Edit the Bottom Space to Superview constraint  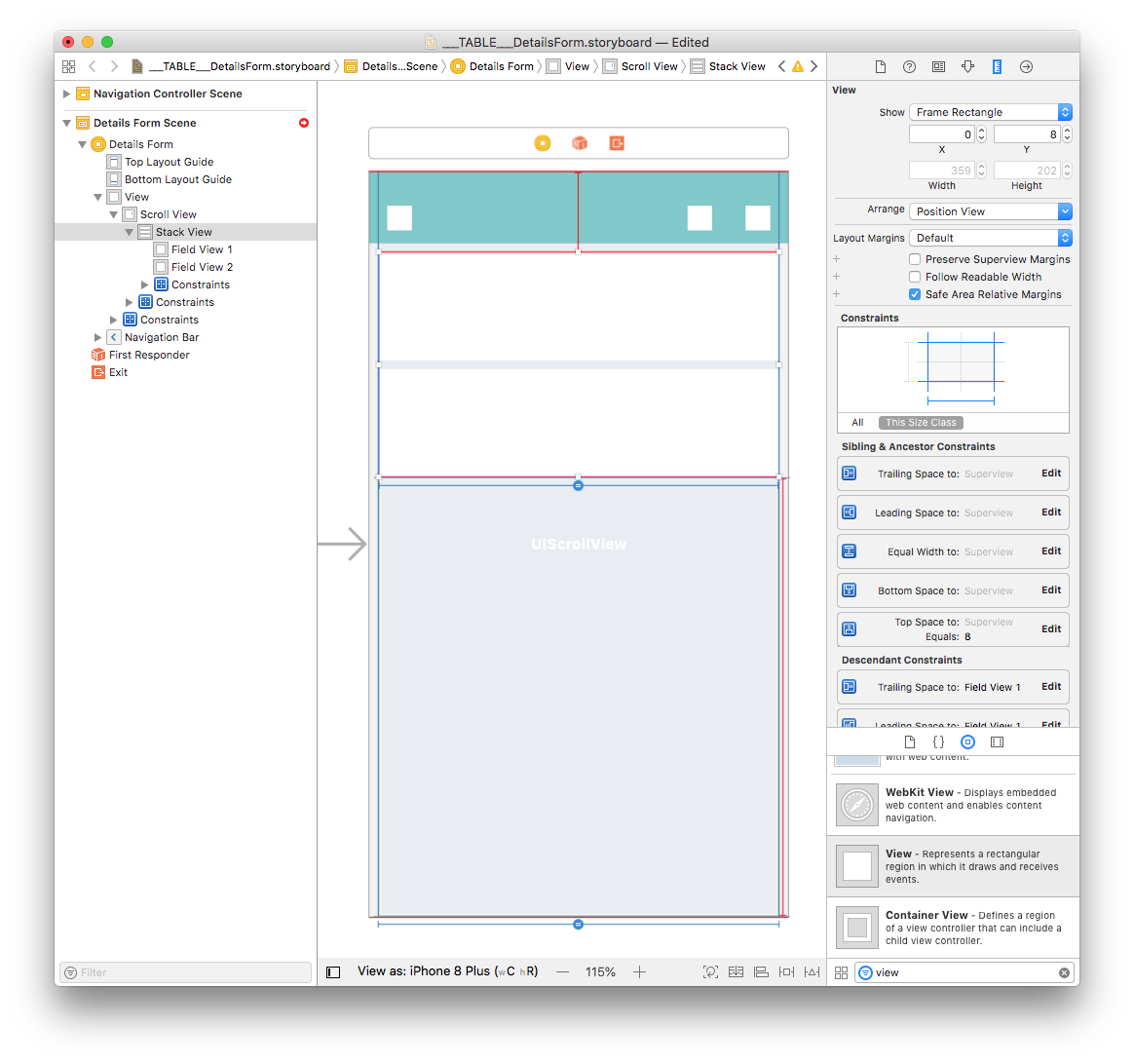click(x=1051, y=590)
